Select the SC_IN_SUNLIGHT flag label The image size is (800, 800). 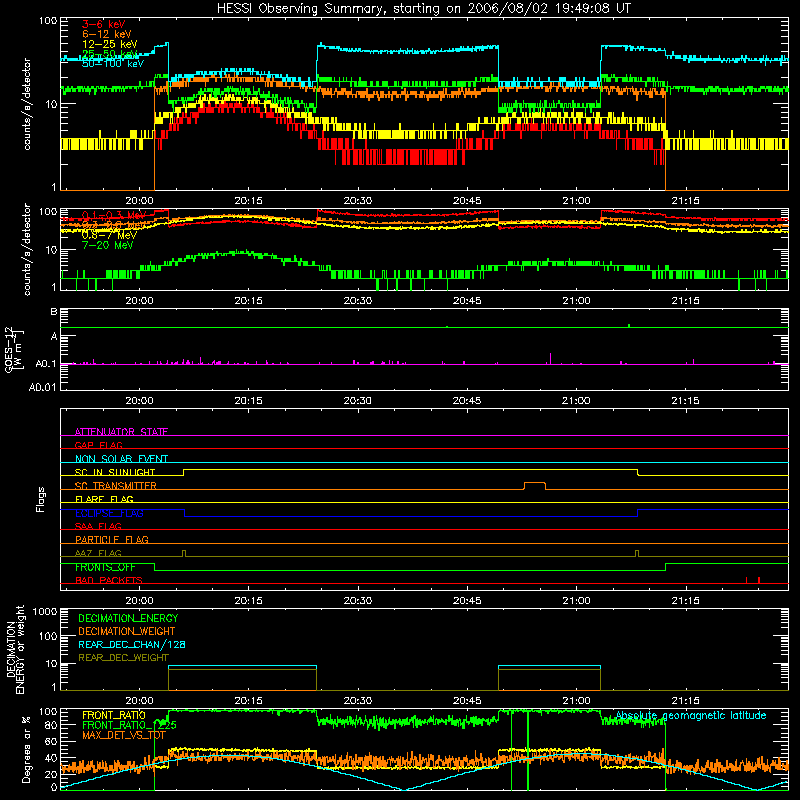tap(115, 472)
